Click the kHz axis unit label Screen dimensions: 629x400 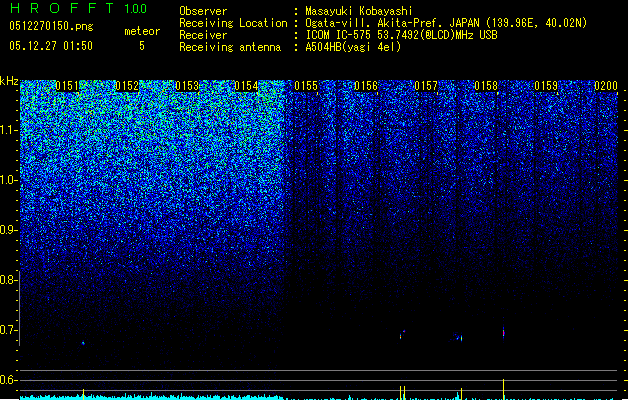[x=9, y=81]
